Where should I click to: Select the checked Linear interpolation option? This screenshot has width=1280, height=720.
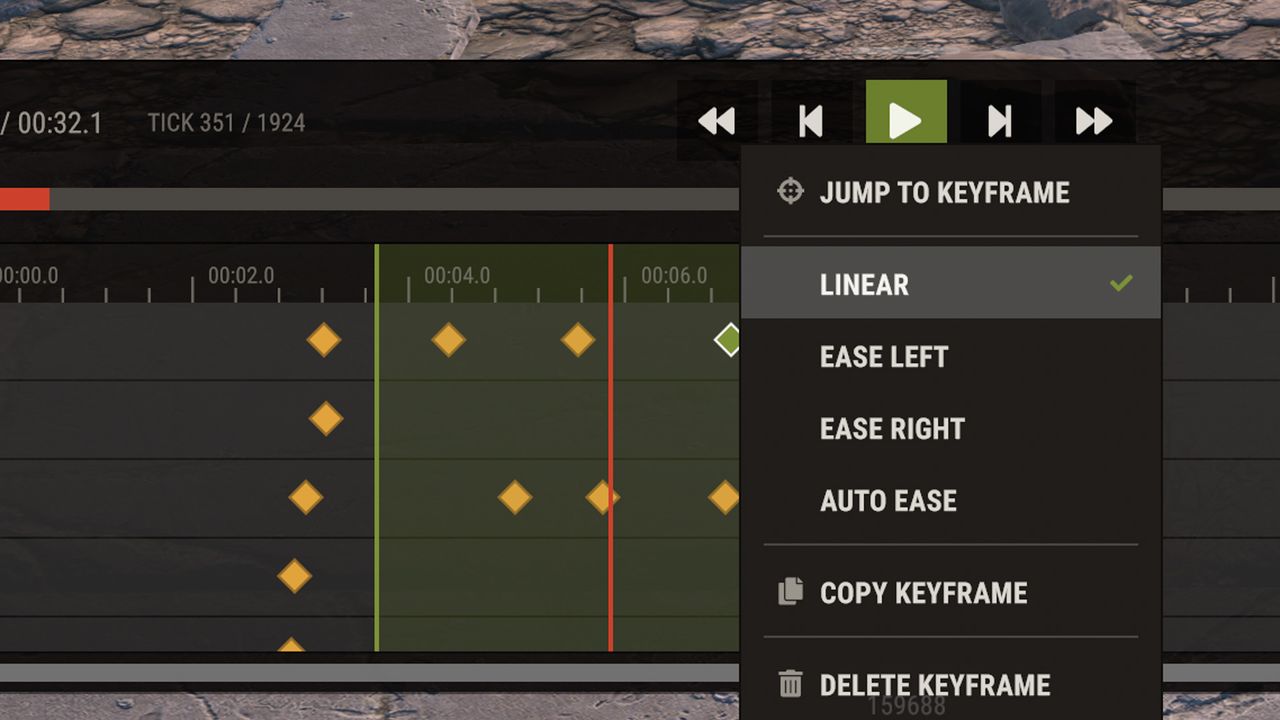[951, 283]
